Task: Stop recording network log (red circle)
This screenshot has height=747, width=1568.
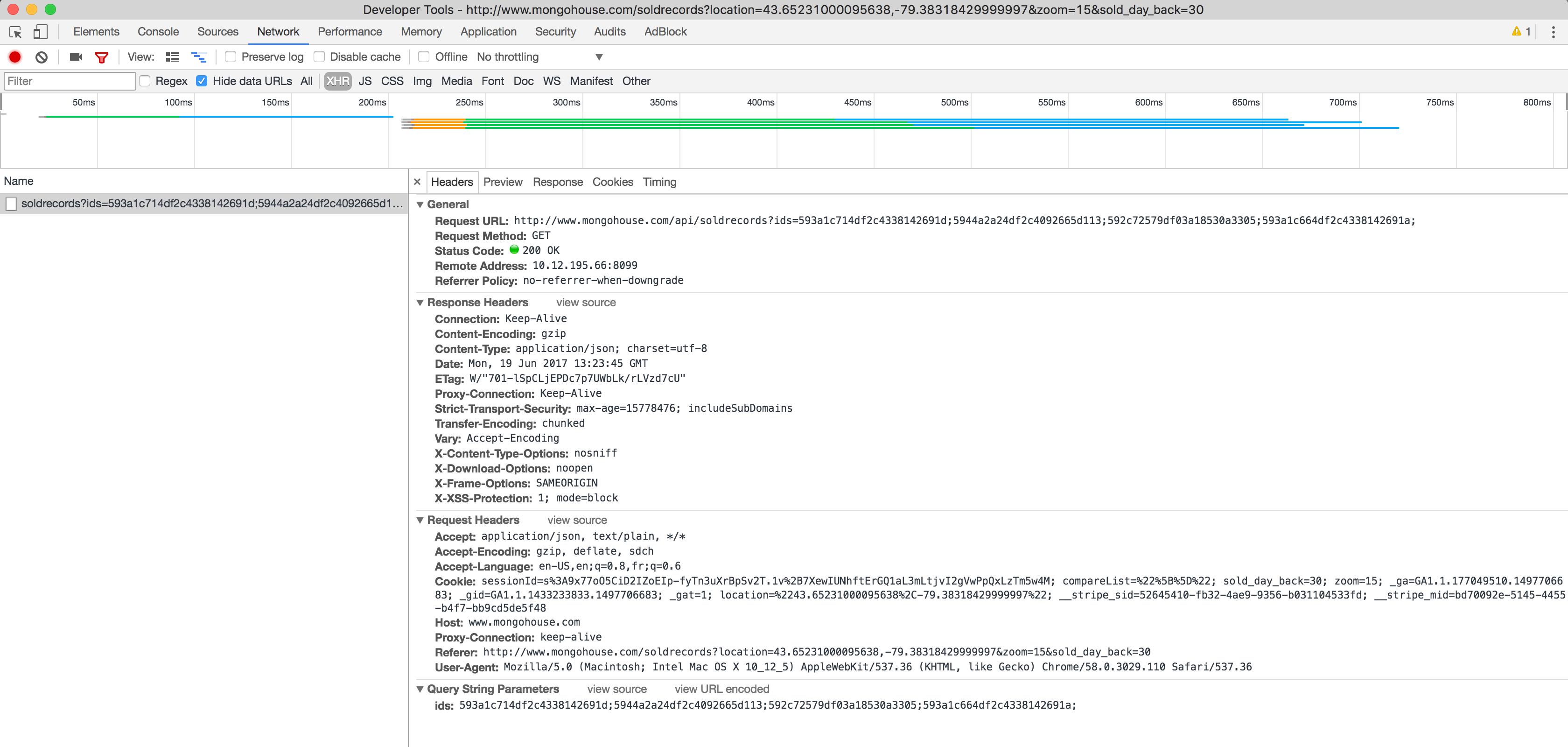Action: pos(15,57)
